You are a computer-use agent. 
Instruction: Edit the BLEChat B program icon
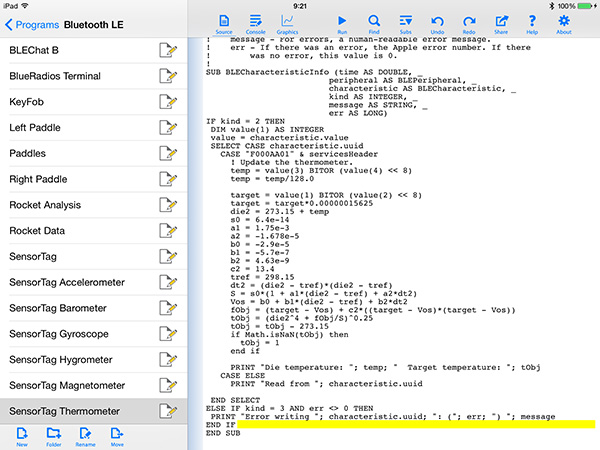coord(168,50)
